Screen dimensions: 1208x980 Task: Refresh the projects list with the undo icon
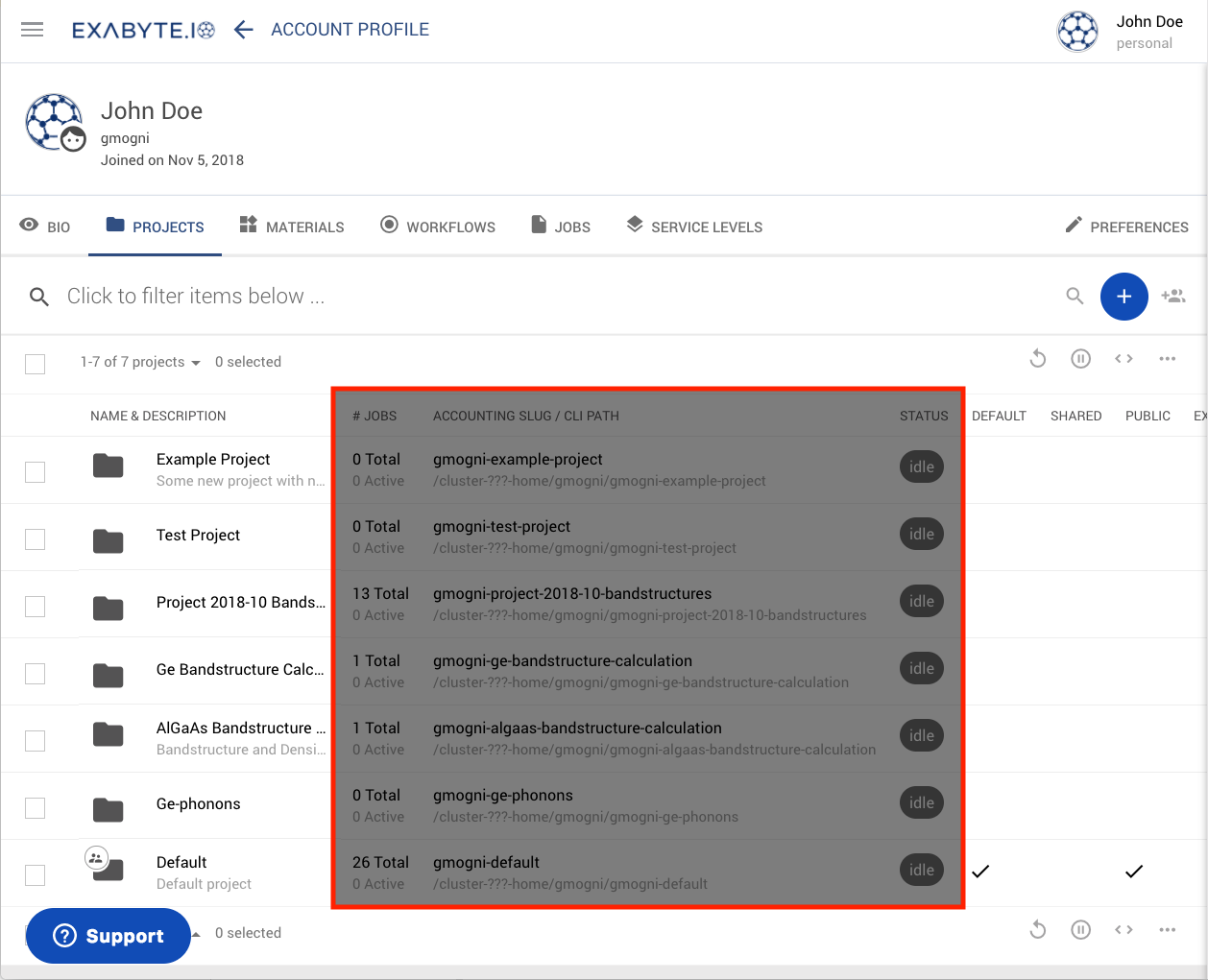coord(1038,358)
